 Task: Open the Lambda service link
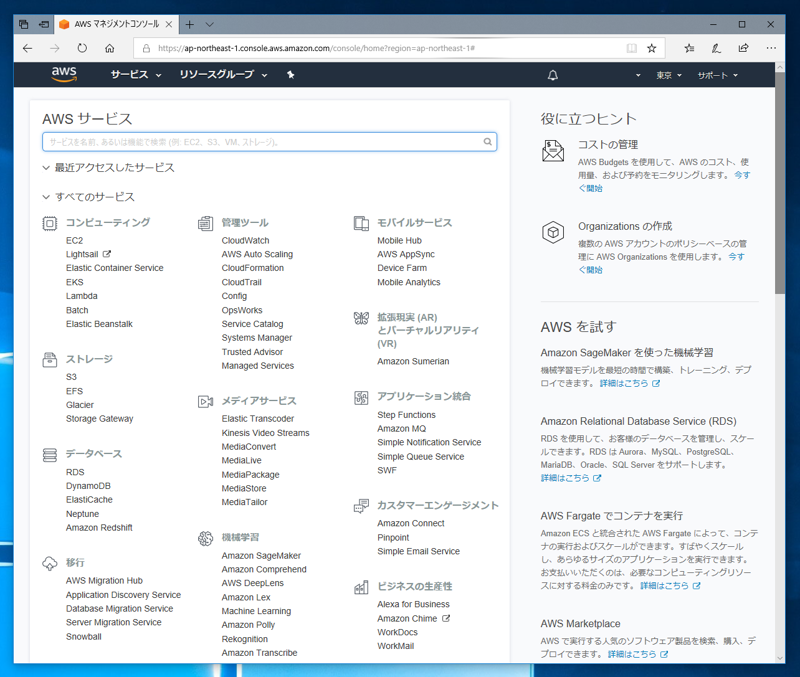82,296
